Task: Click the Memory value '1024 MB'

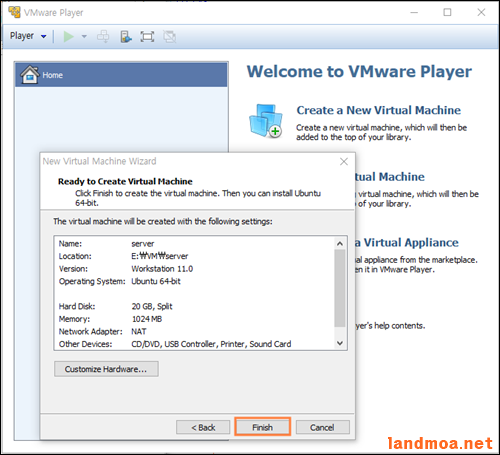Action: [x=147, y=319]
